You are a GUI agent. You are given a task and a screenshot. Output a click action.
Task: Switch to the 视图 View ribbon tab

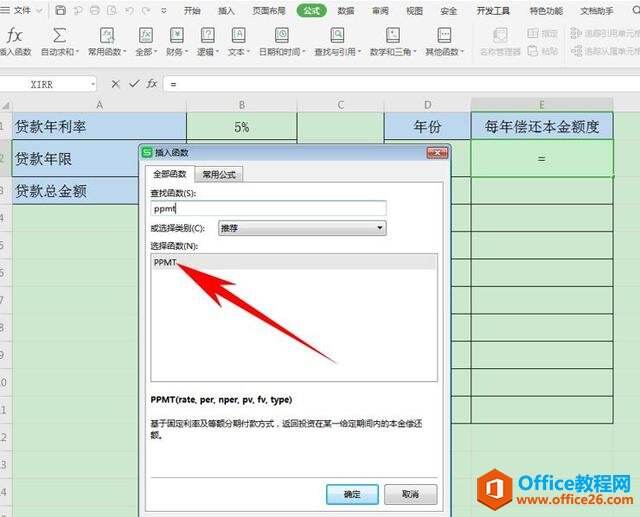[414, 11]
